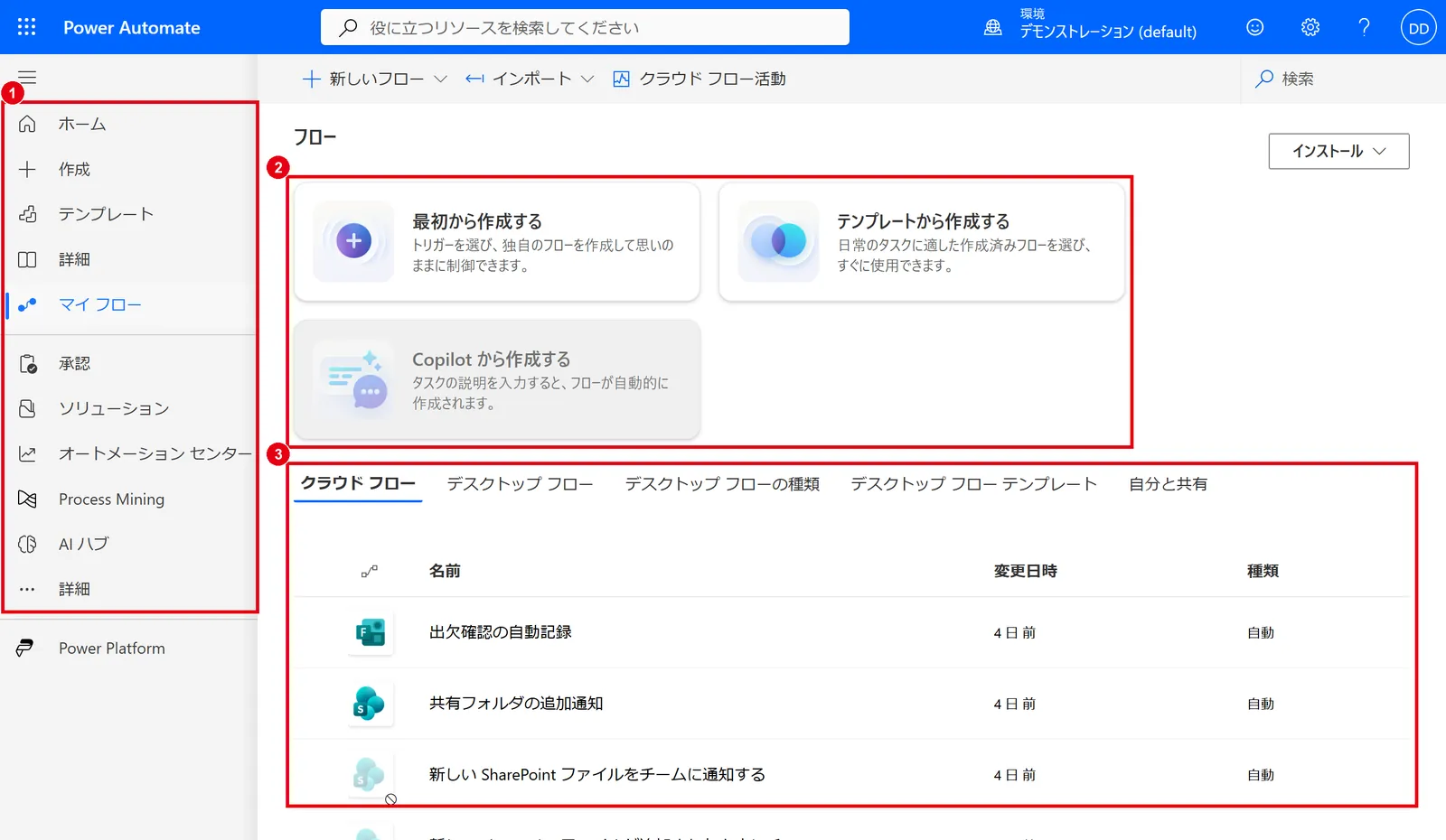Open the インストール dropdown

(x=1338, y=151)
